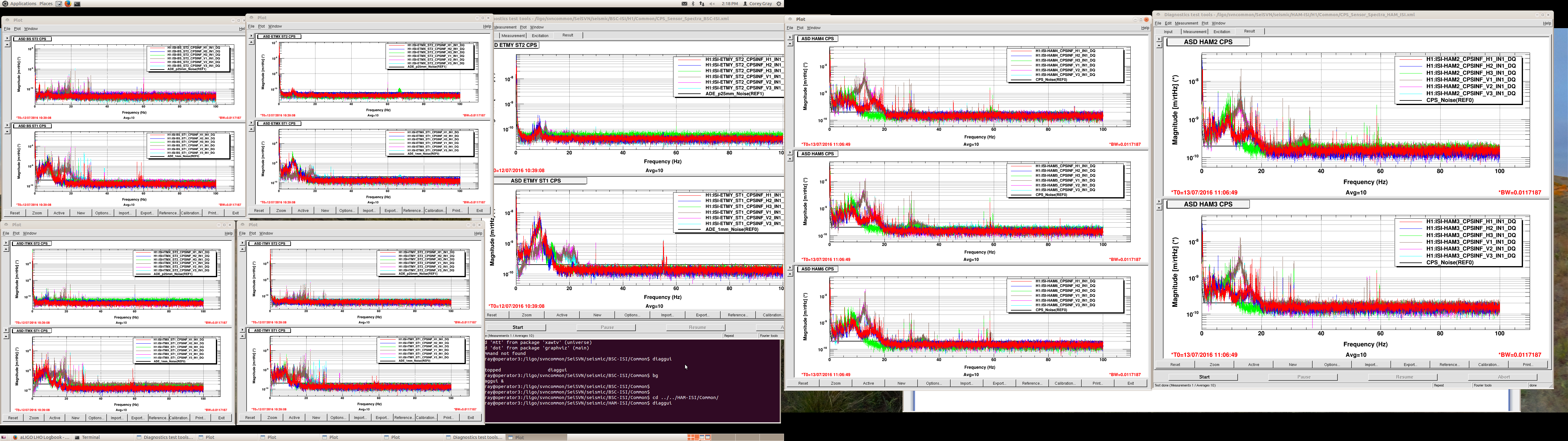Click up arrow beside ASD HAM5 CPS plot
This screenshot has height=441, width=1568.
(791, 159)
